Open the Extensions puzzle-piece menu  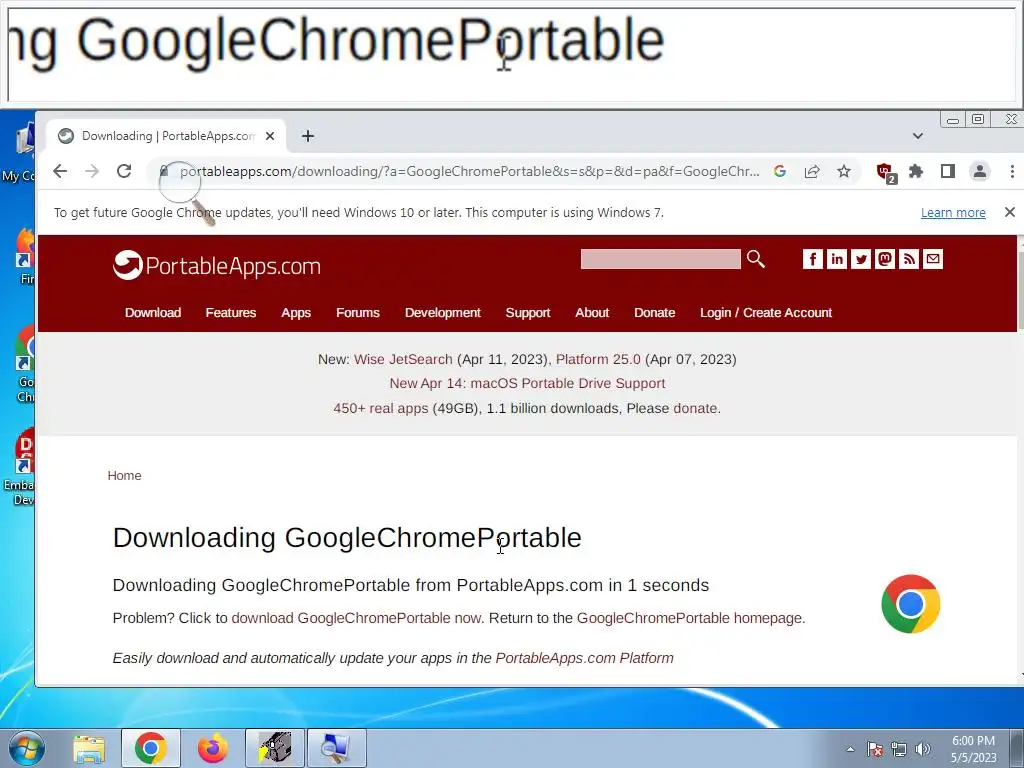(x=916, y=171)
